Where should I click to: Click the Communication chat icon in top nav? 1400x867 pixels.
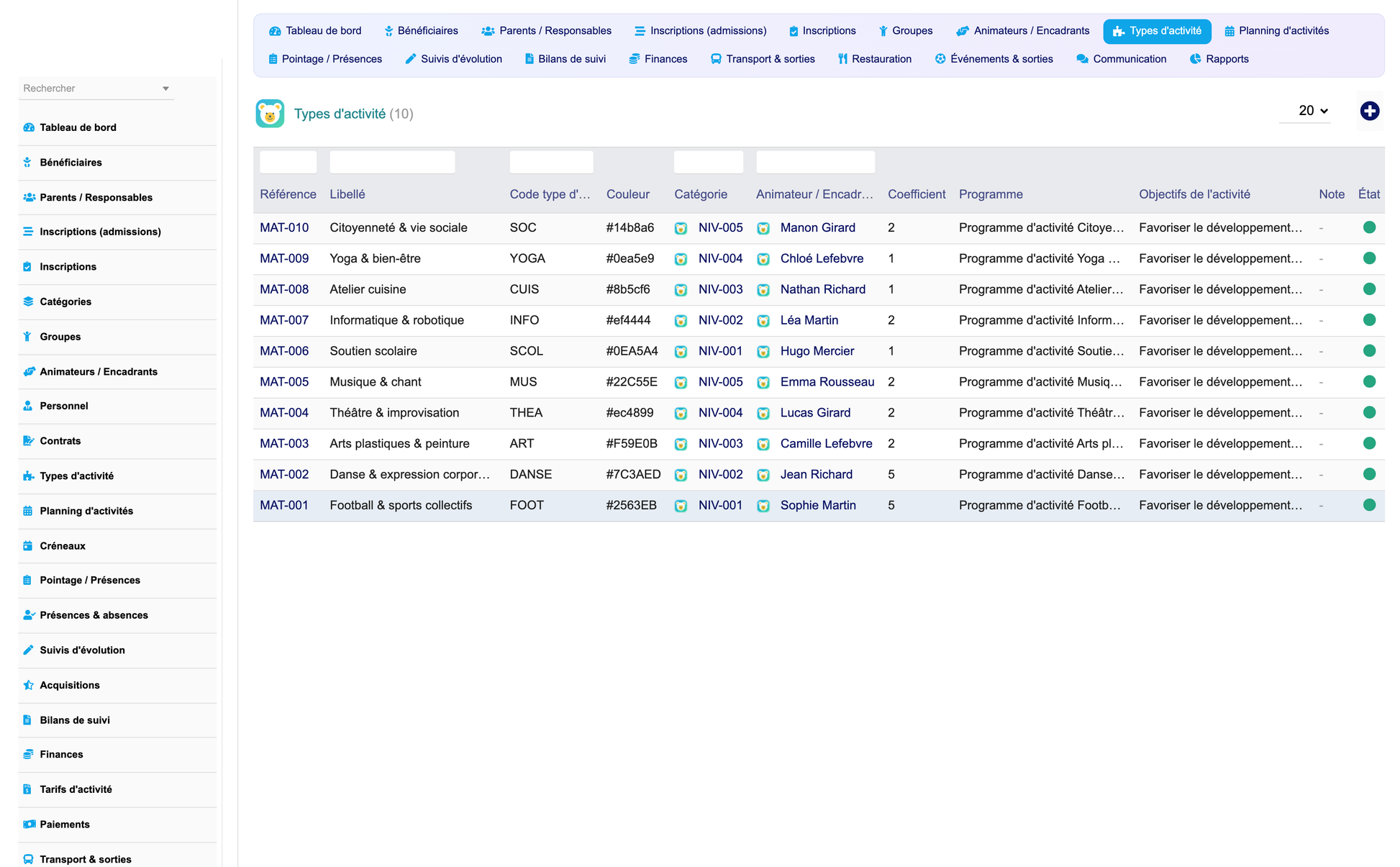1082,59
